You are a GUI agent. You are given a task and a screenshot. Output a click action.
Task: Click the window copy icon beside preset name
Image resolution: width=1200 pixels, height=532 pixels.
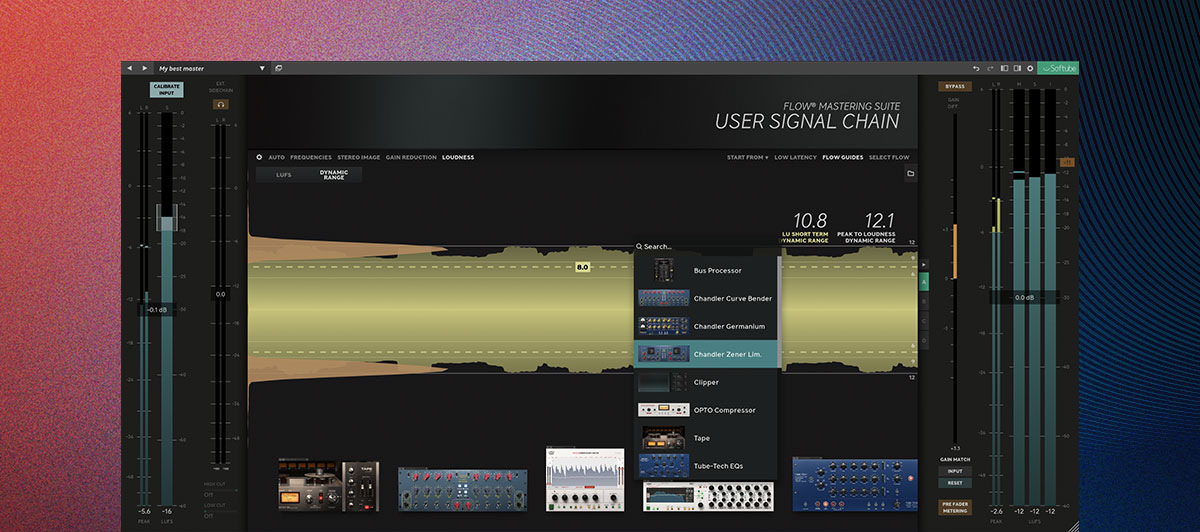(x=279, y=68)
